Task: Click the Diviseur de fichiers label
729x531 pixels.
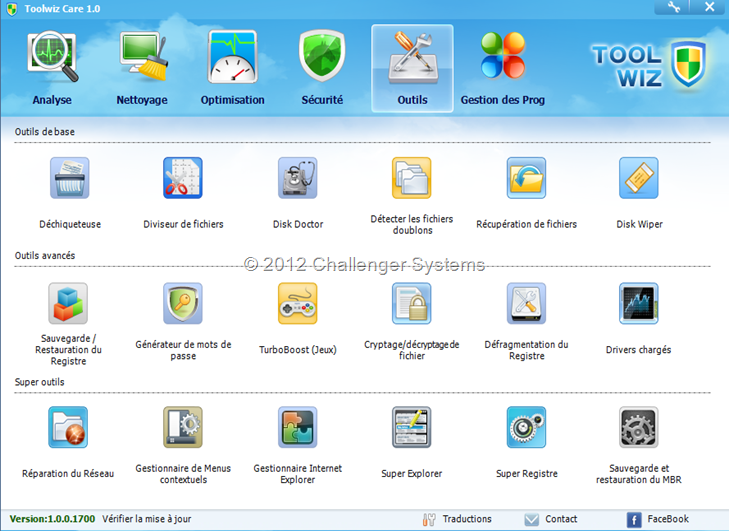Action: click(x=183, y=224)
